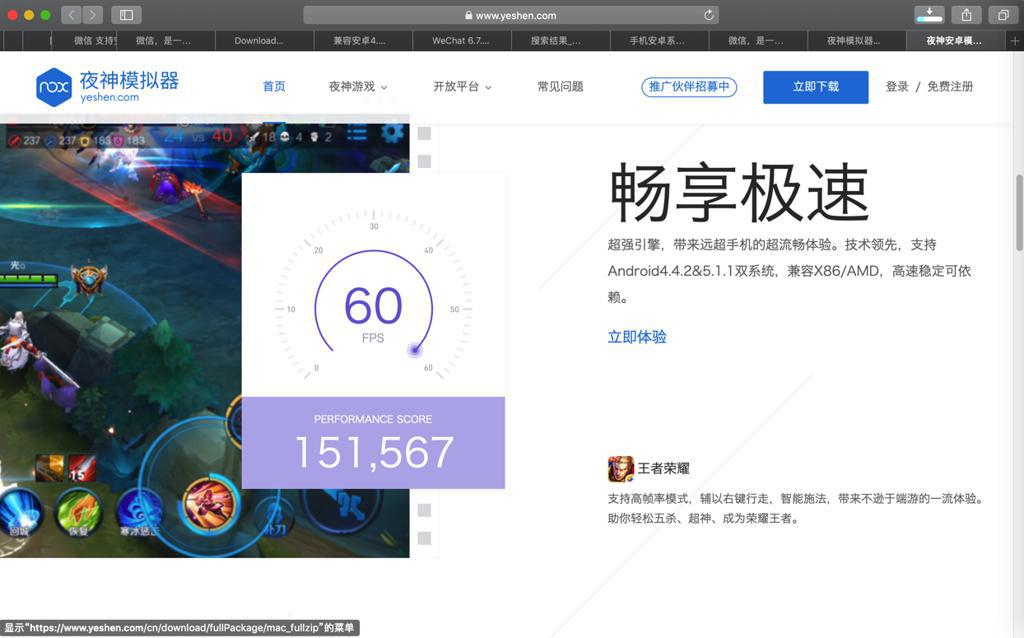1024x638 pixels.
Task: Open a new tab with the plus button
Action: coord(1015,40)
